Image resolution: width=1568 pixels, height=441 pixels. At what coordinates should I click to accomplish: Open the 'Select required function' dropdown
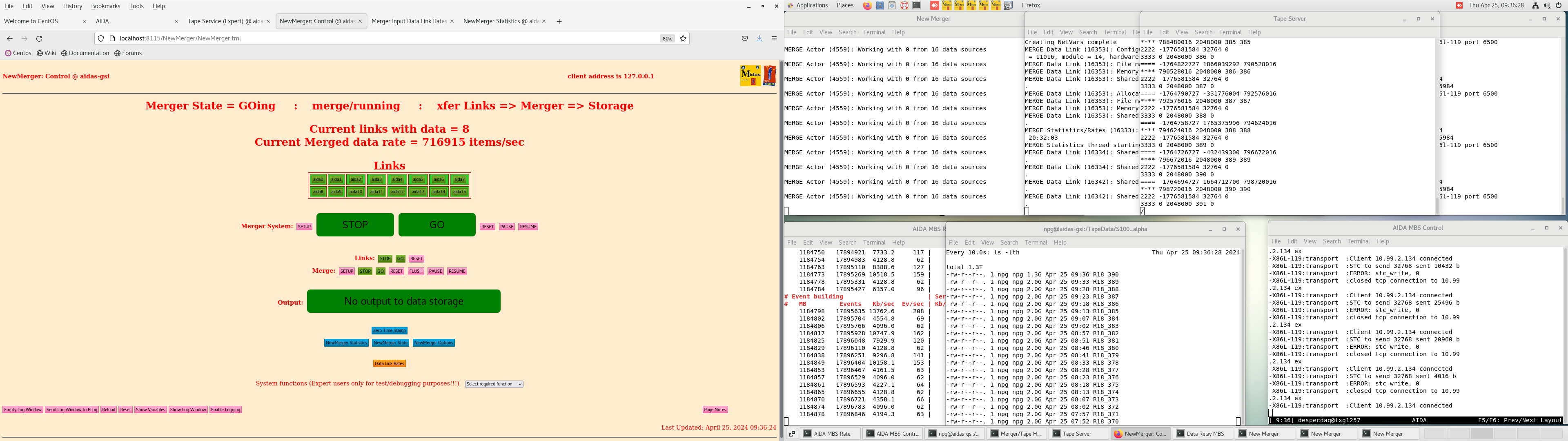click(x=494, y=384)
